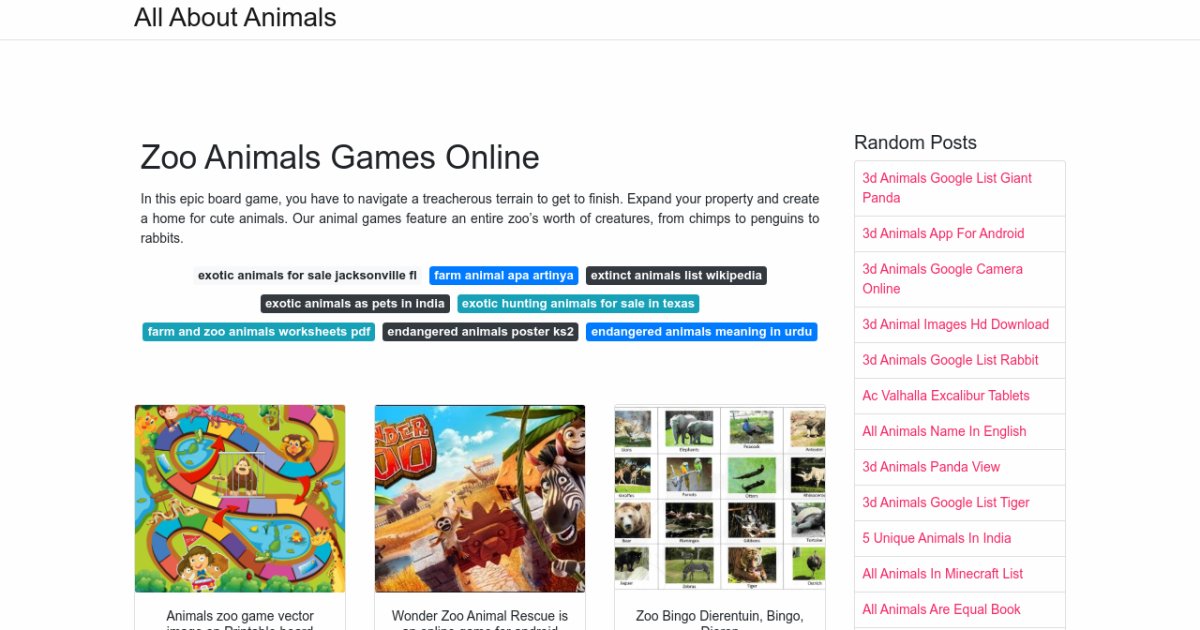Select 'All Animals Name In English' post

click(945, 431)
